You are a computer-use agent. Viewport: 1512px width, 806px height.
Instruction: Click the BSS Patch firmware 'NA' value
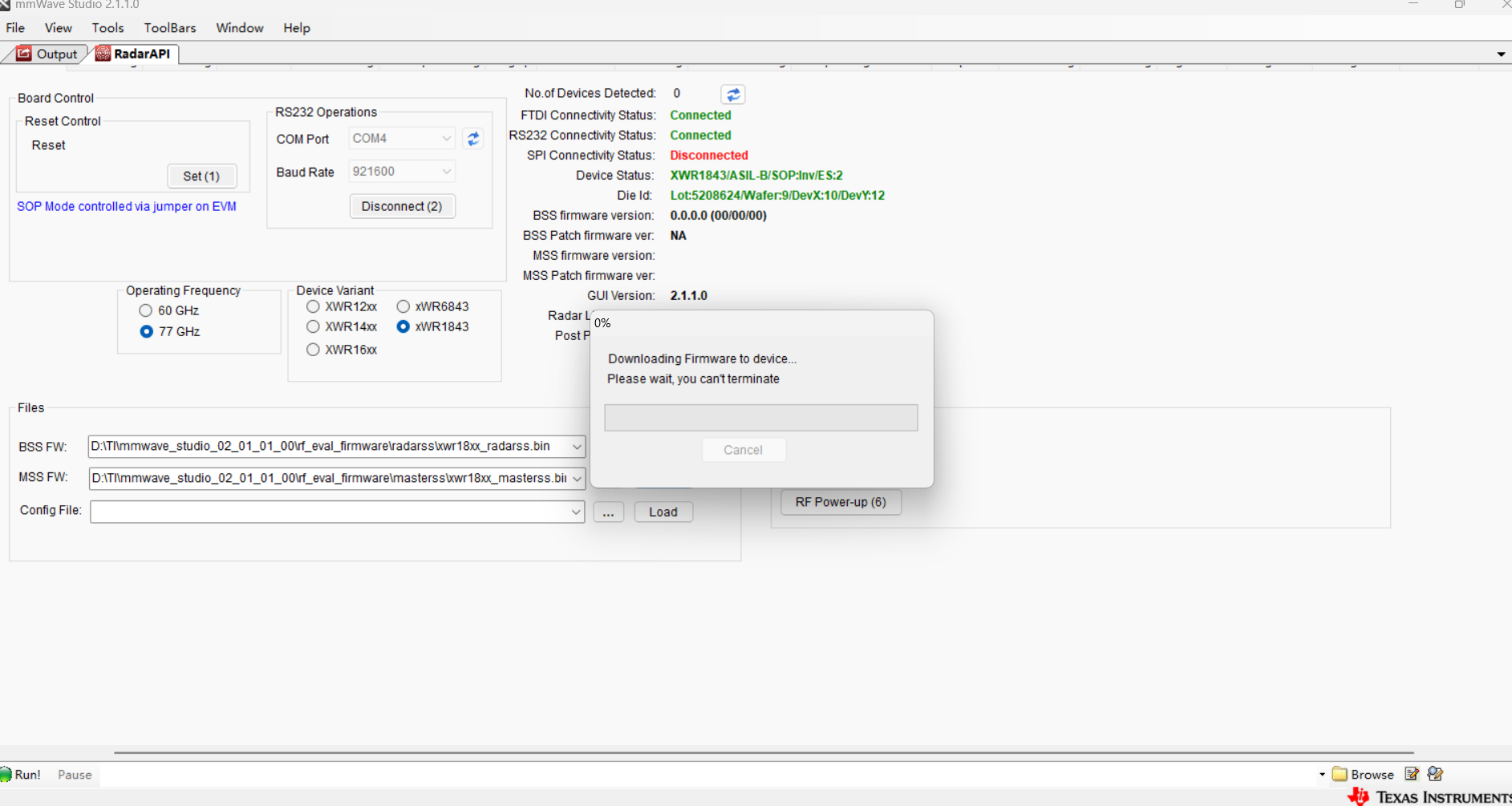point(678,236)
